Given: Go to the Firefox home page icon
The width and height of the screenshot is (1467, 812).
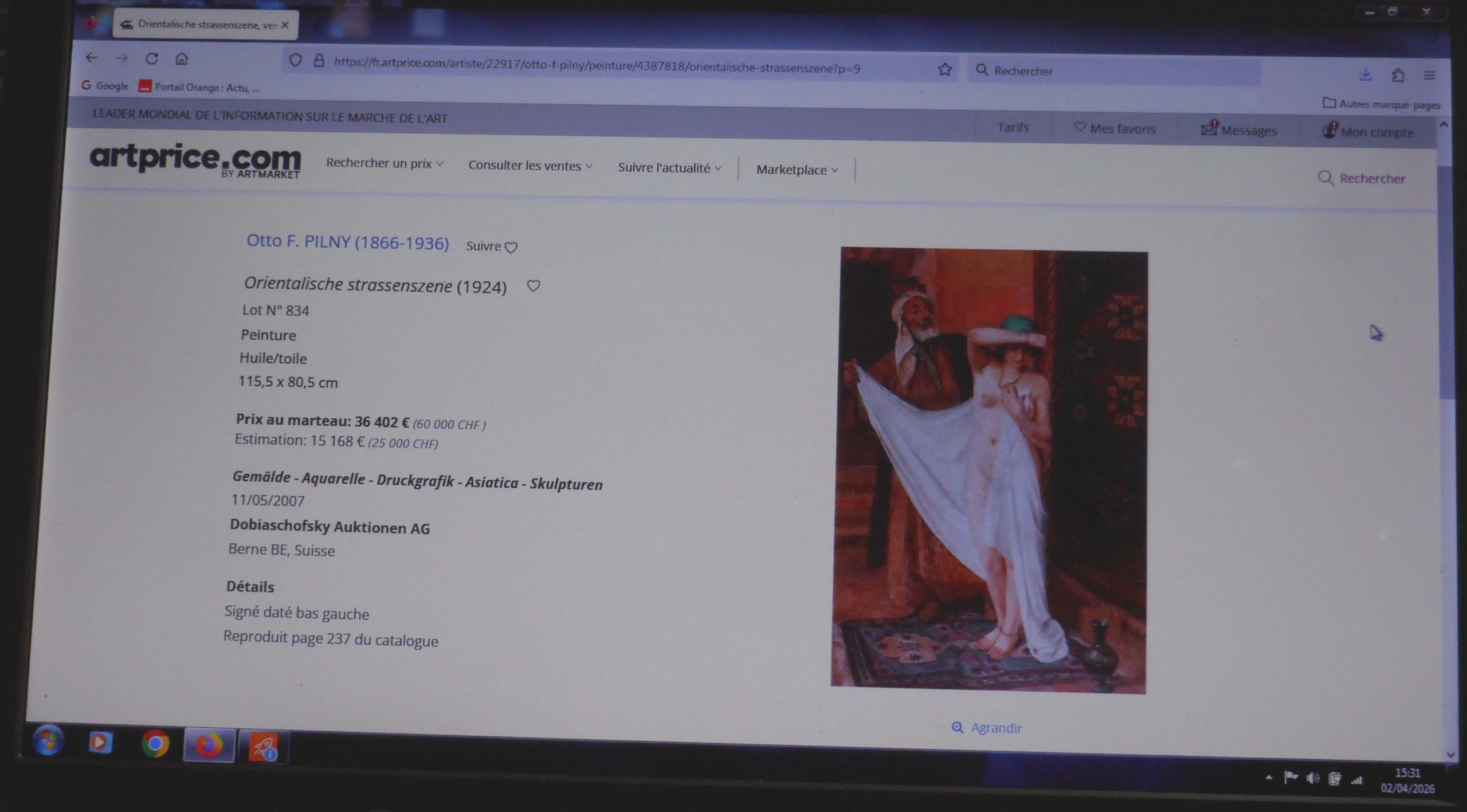Looking at the screenshot, I should (182, 58).
